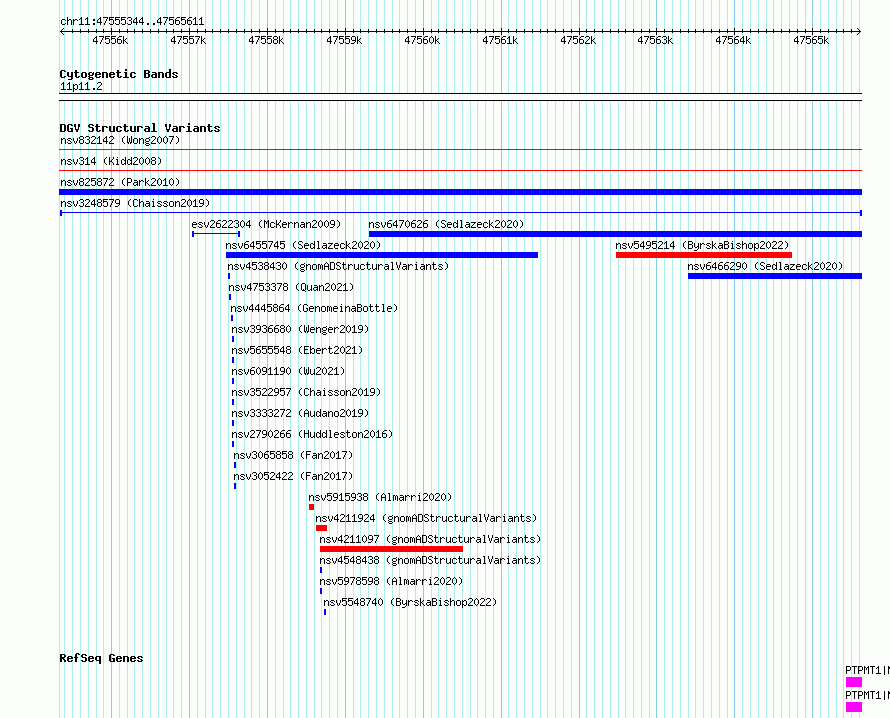The width and height of the screenshot is (890, 718).
Task: Select nsv4538430 (gnomADStructuralVariants) label
Action: (x=338, y=266)
